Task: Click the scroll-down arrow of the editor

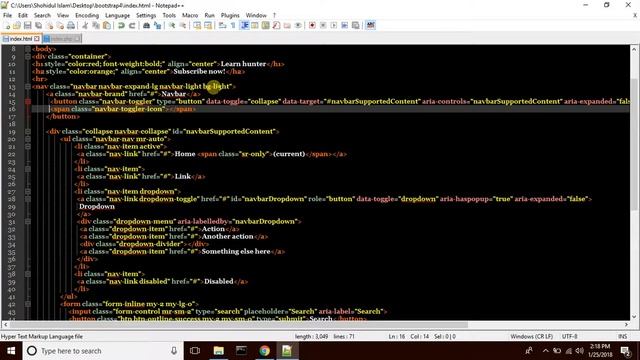Action: coord(634,316)
